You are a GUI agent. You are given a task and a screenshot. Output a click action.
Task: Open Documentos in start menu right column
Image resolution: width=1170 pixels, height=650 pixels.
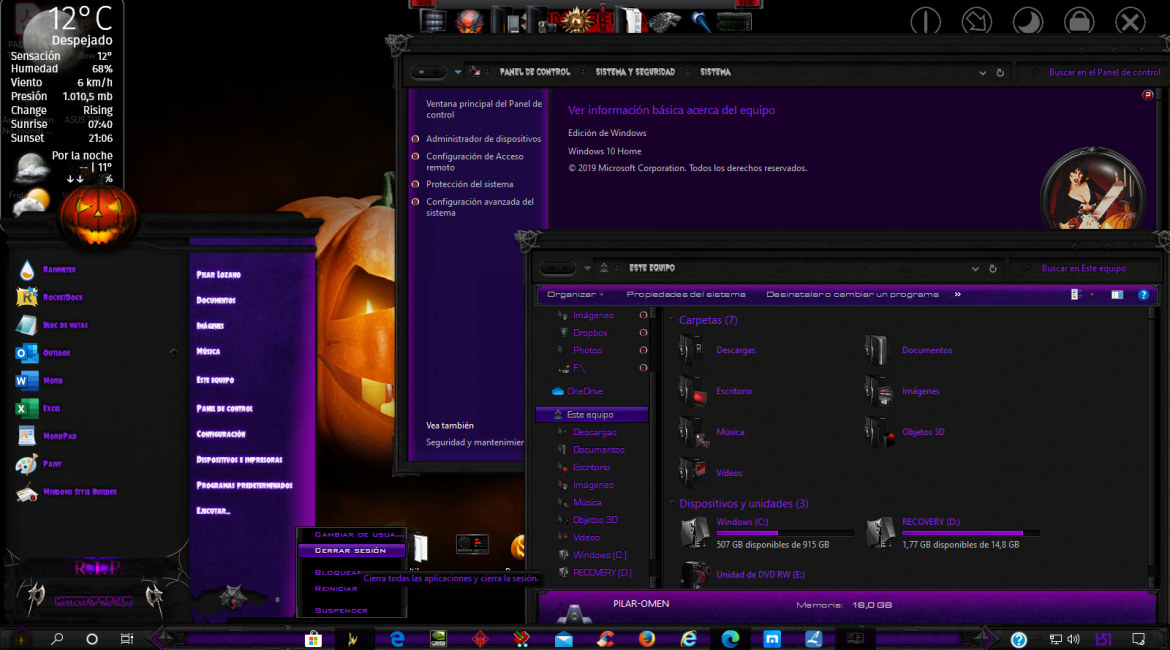point(216,300)
